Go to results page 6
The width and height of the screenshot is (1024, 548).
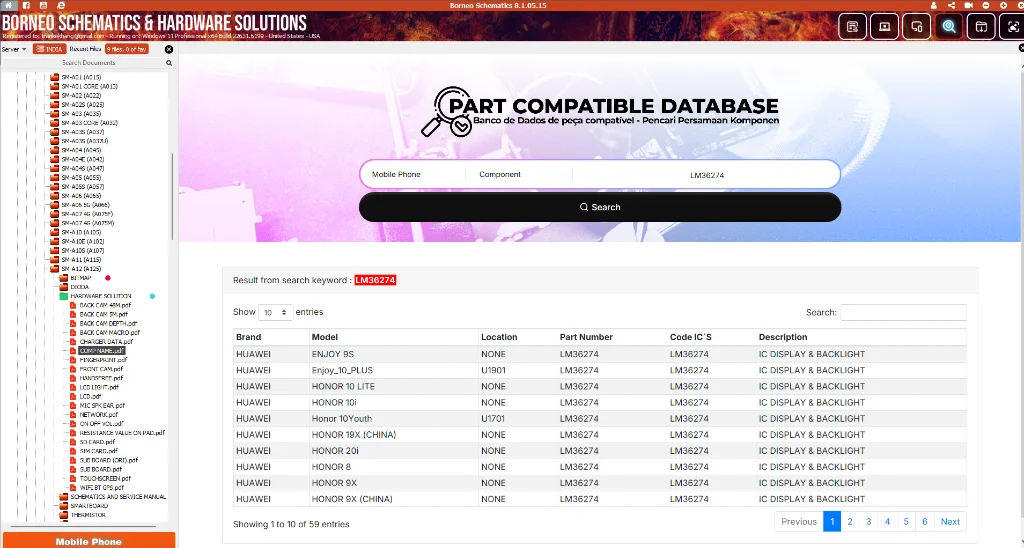point(925,521)
